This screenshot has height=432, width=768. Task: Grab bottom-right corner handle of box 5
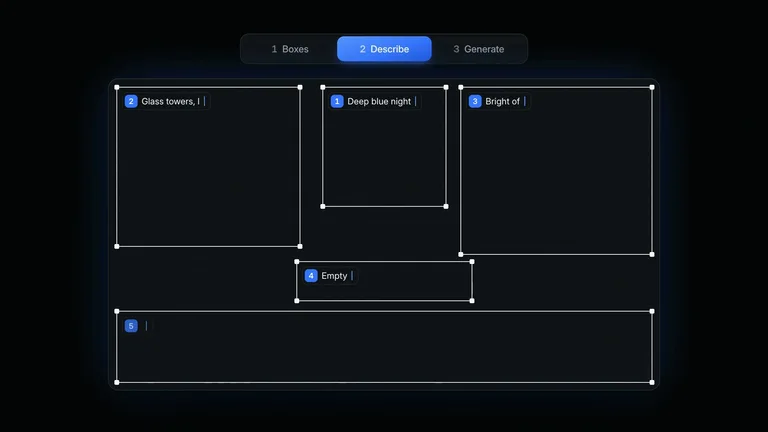tap(652, 383)
